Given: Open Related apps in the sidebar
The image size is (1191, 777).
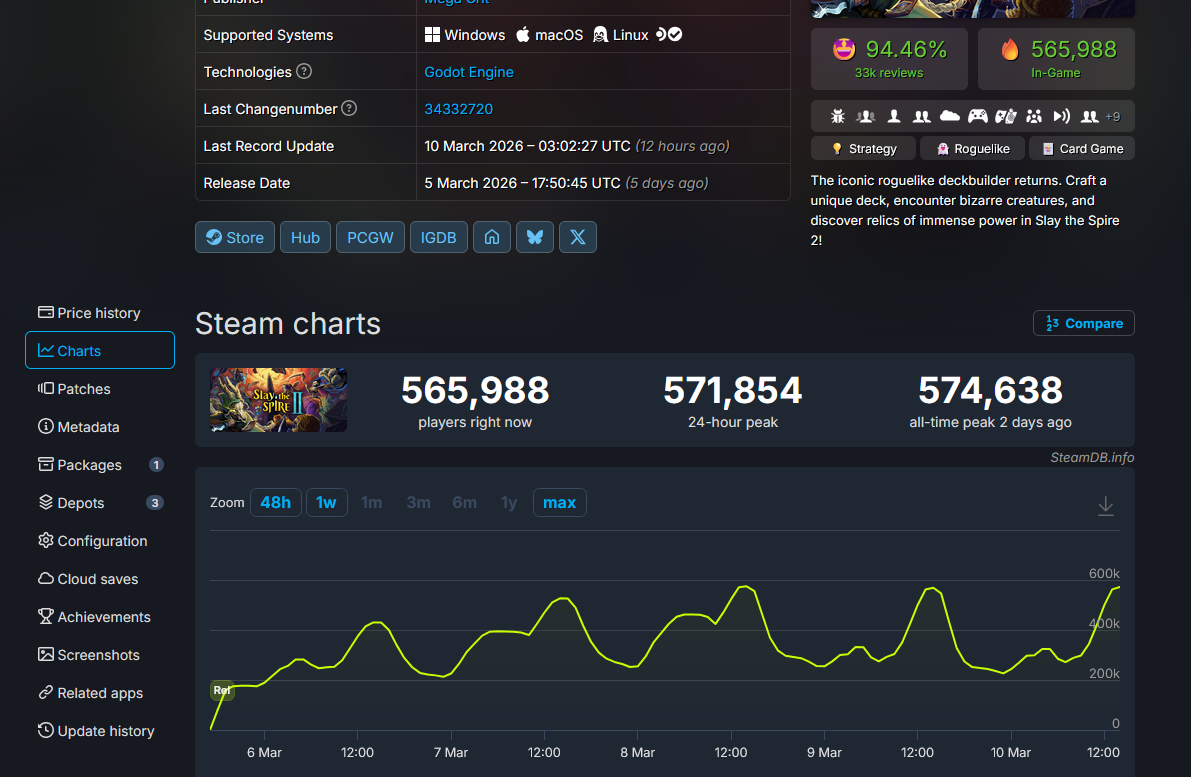Looking at the screenshot, I should tap(100, 693).
